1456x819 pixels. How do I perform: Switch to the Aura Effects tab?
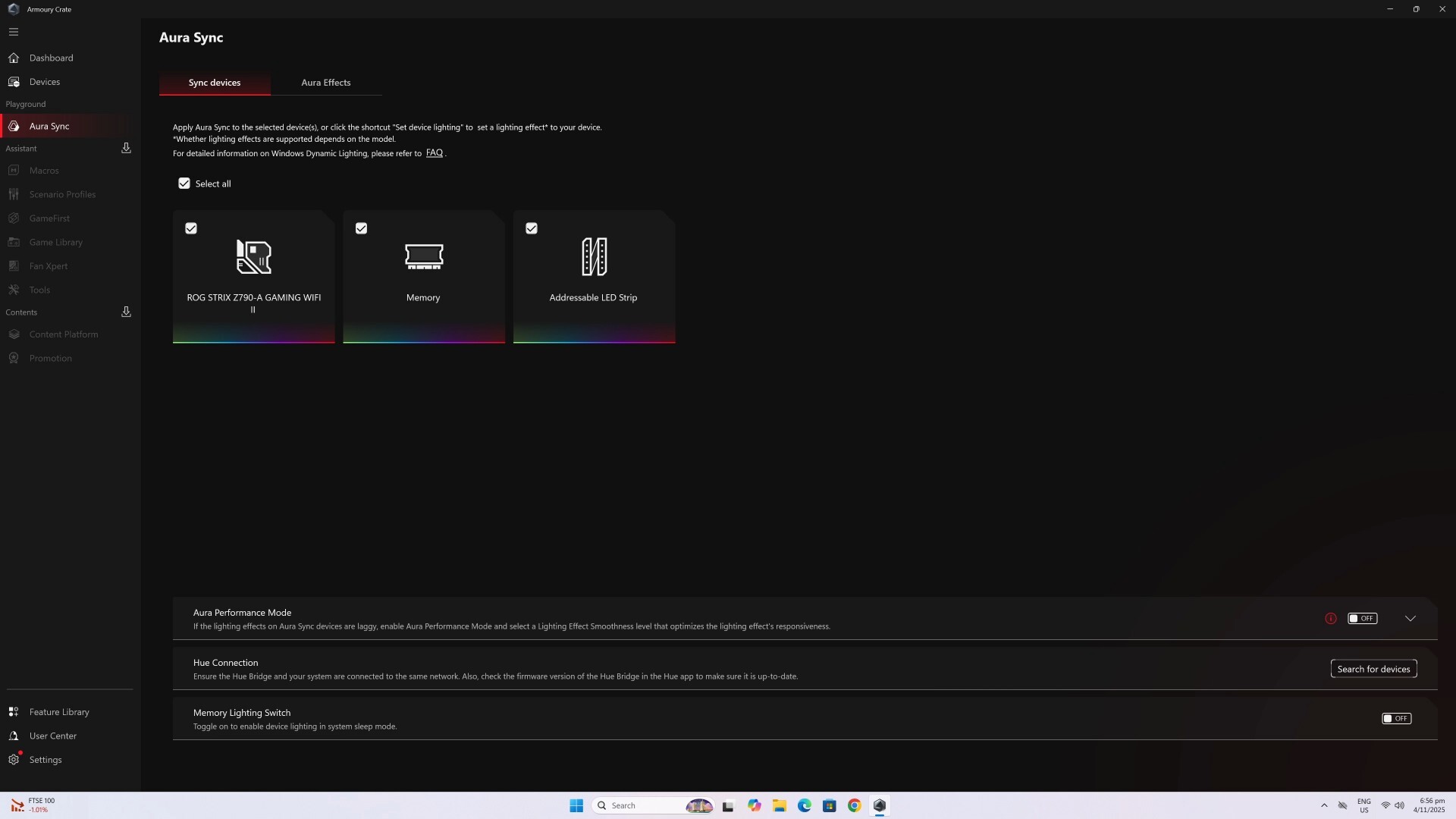(x=326, y=83)
